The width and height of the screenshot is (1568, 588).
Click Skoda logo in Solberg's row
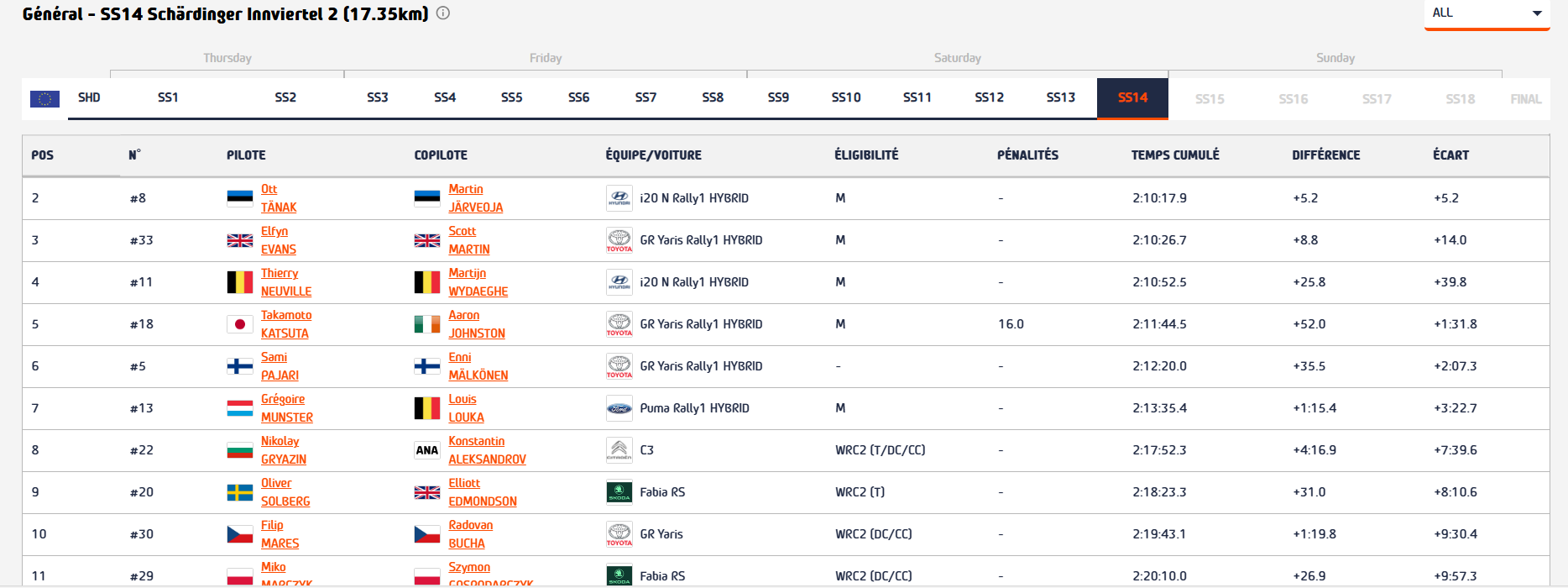point(619,492)
